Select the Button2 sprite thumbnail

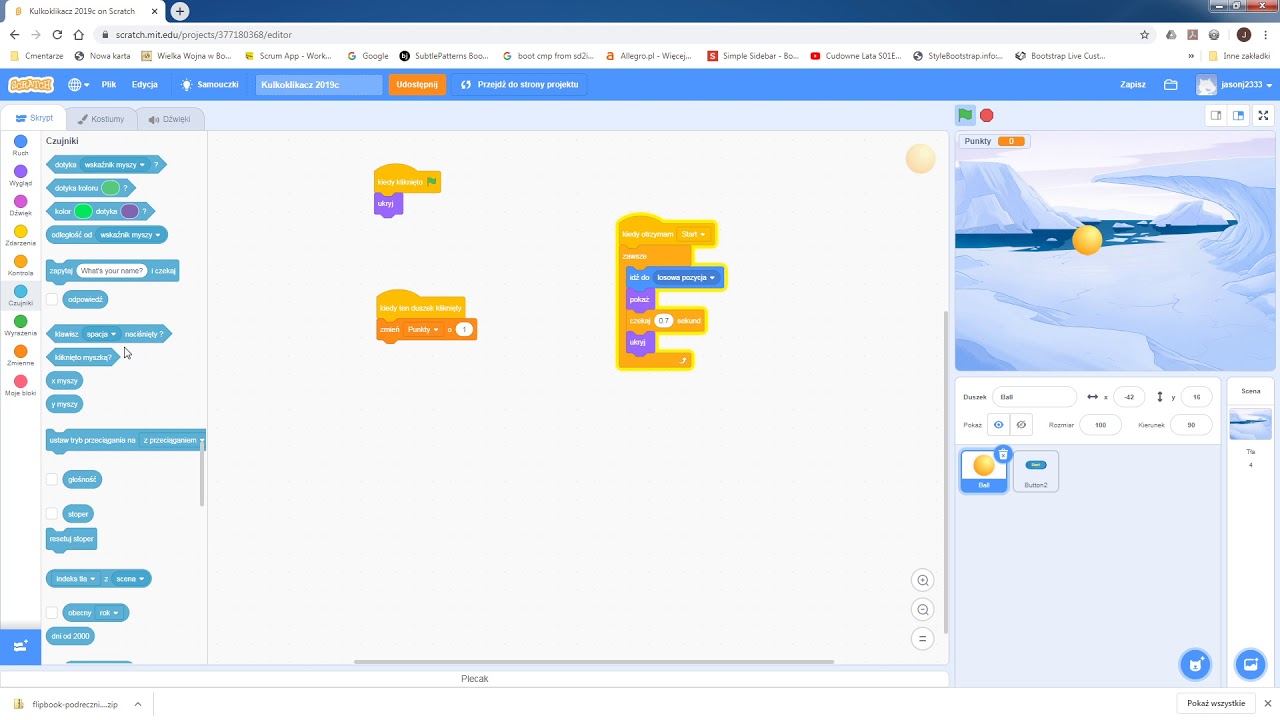tap(1036, 471)
